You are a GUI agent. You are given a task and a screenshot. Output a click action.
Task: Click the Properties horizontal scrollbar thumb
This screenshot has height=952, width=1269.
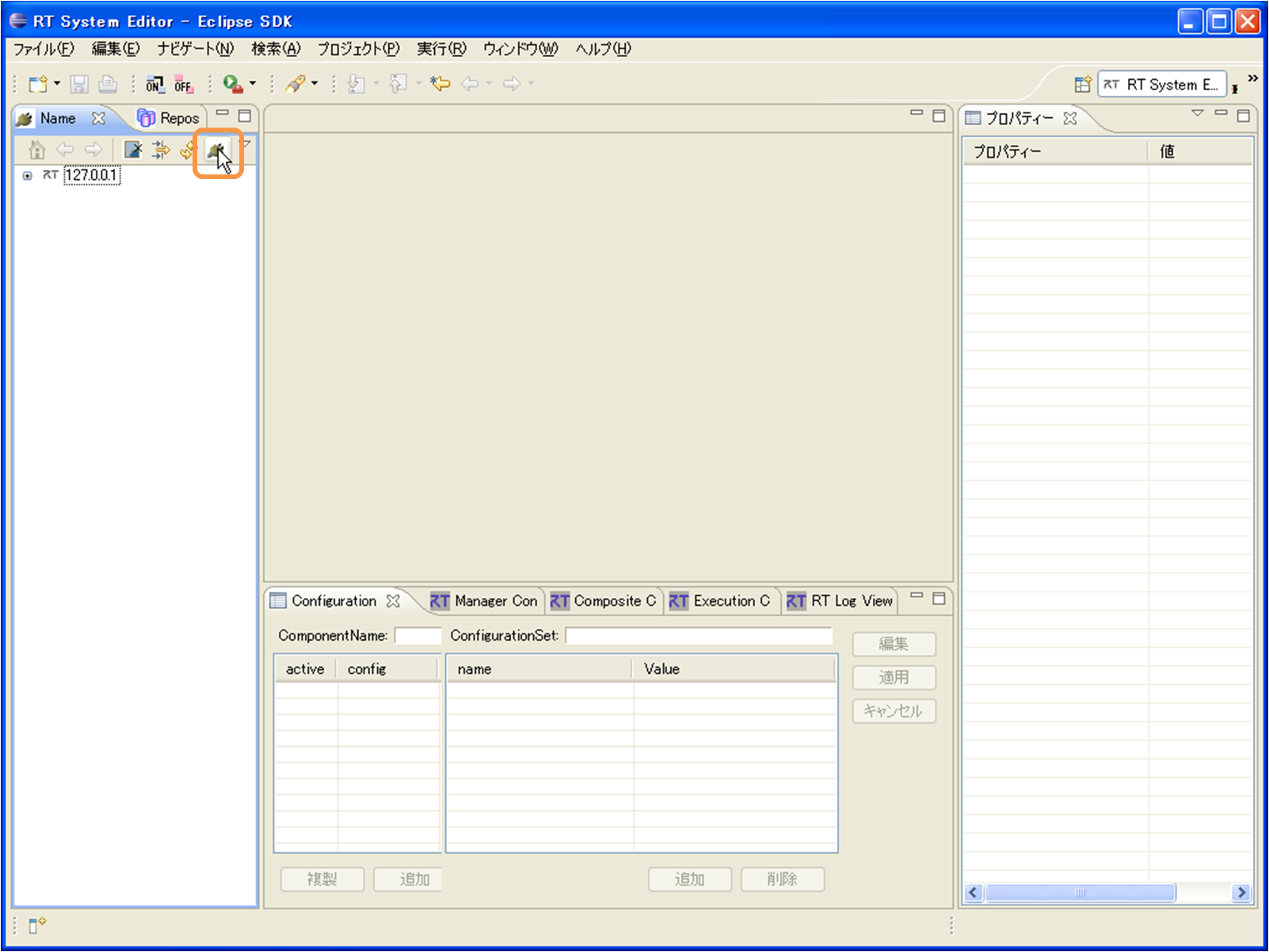(x=1080, y=893)
